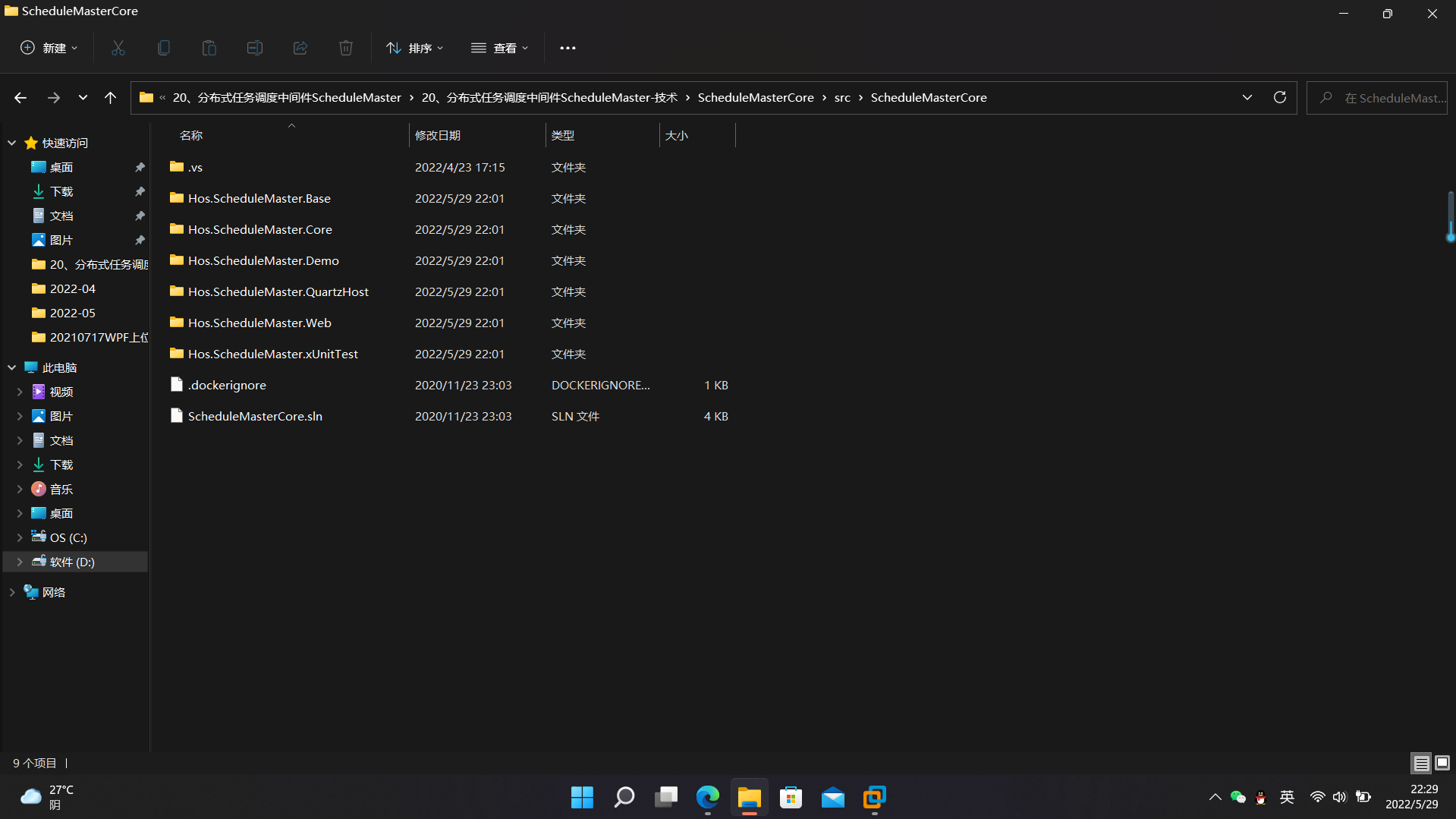Image resolution: width=1456 pixels, height=819 pixels.
Task: Expand the 网络 tree node
Action: coord(12,592)
